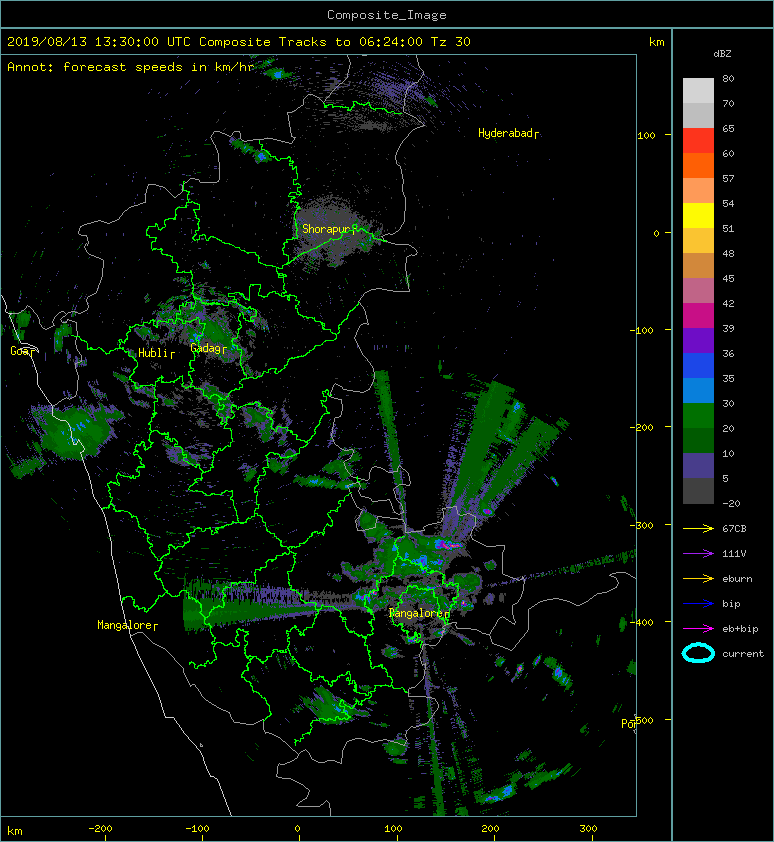Click the 'km' unit label beside the header
Screen dimensions: 774x842
pos(657,42)
